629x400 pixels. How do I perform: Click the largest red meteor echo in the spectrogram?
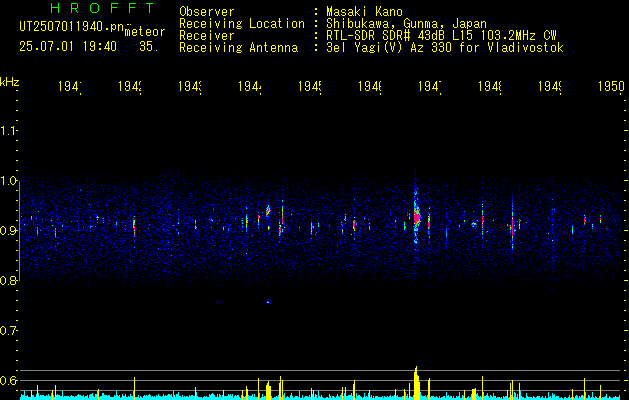[417, 218]
